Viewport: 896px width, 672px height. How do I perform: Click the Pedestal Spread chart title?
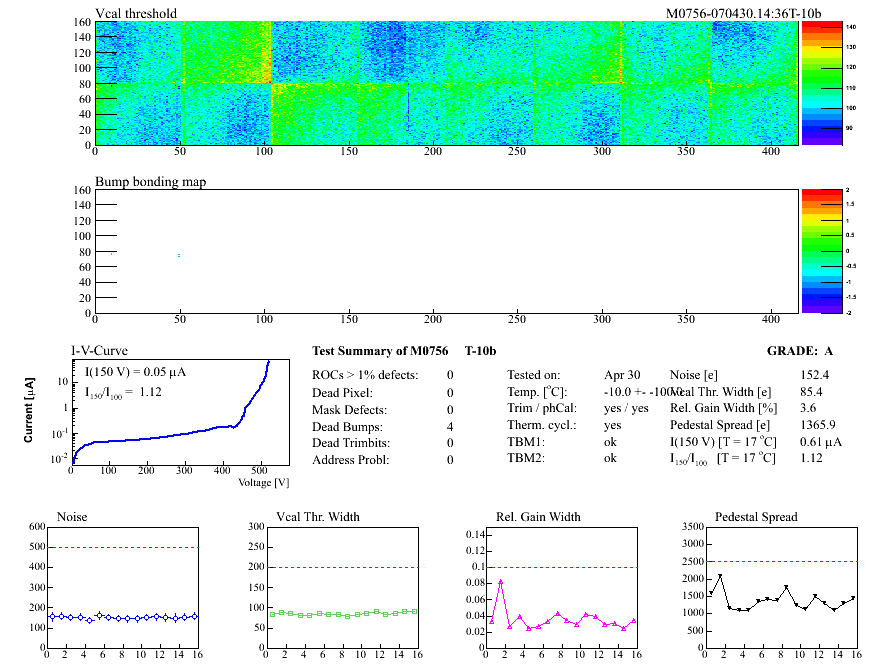click(x=756, y=517)
